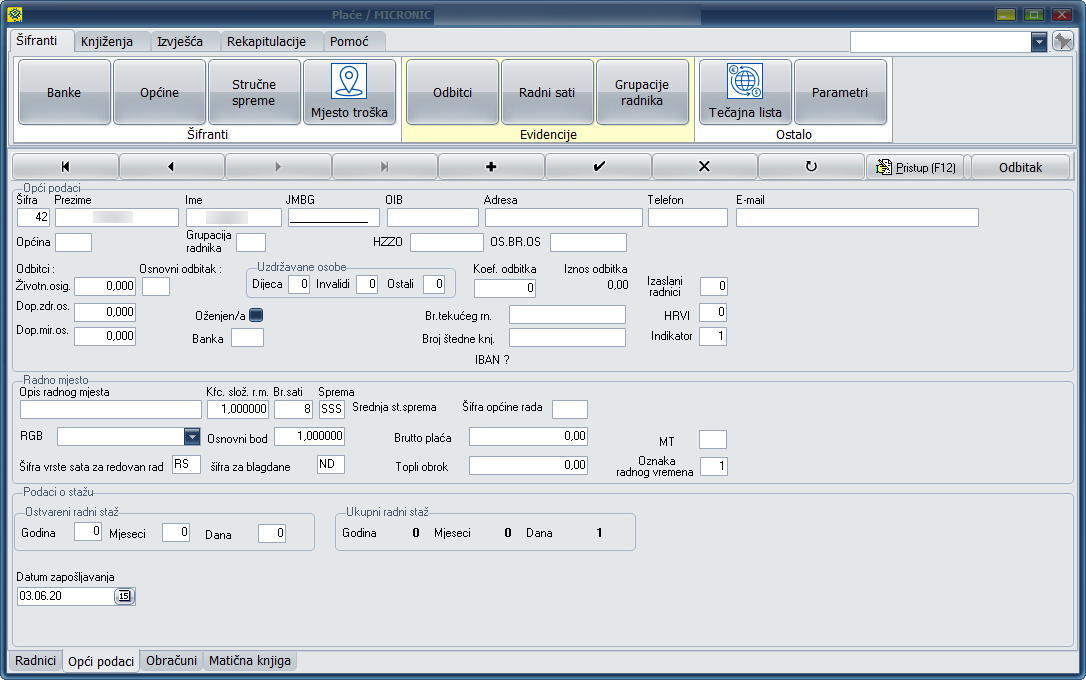Screen dimensions: 1086x680
Task: Add a new record with plus button
Action: (491, 167)
